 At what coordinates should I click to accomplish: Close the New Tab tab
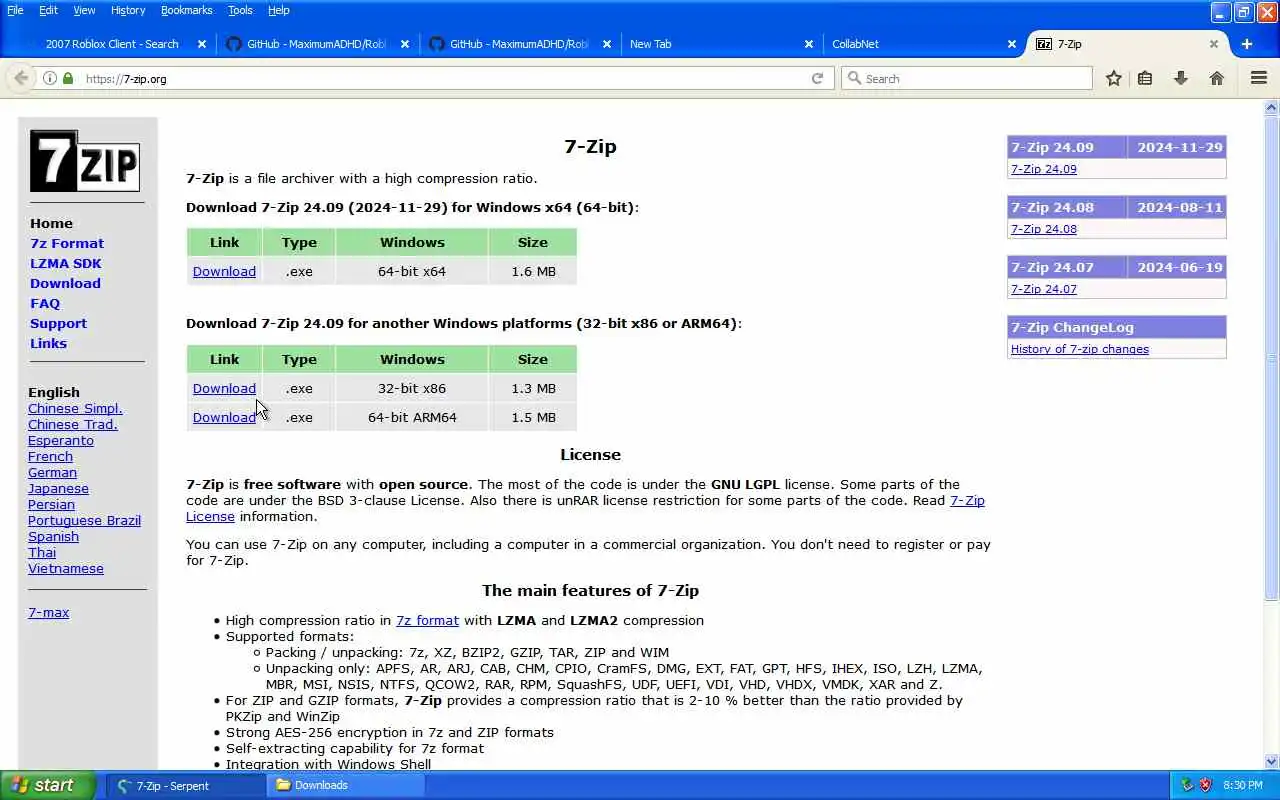[809, 44]
